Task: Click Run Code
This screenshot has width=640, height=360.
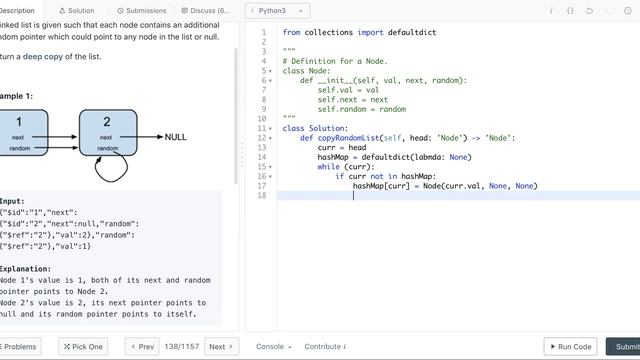Action: point(571,347)
